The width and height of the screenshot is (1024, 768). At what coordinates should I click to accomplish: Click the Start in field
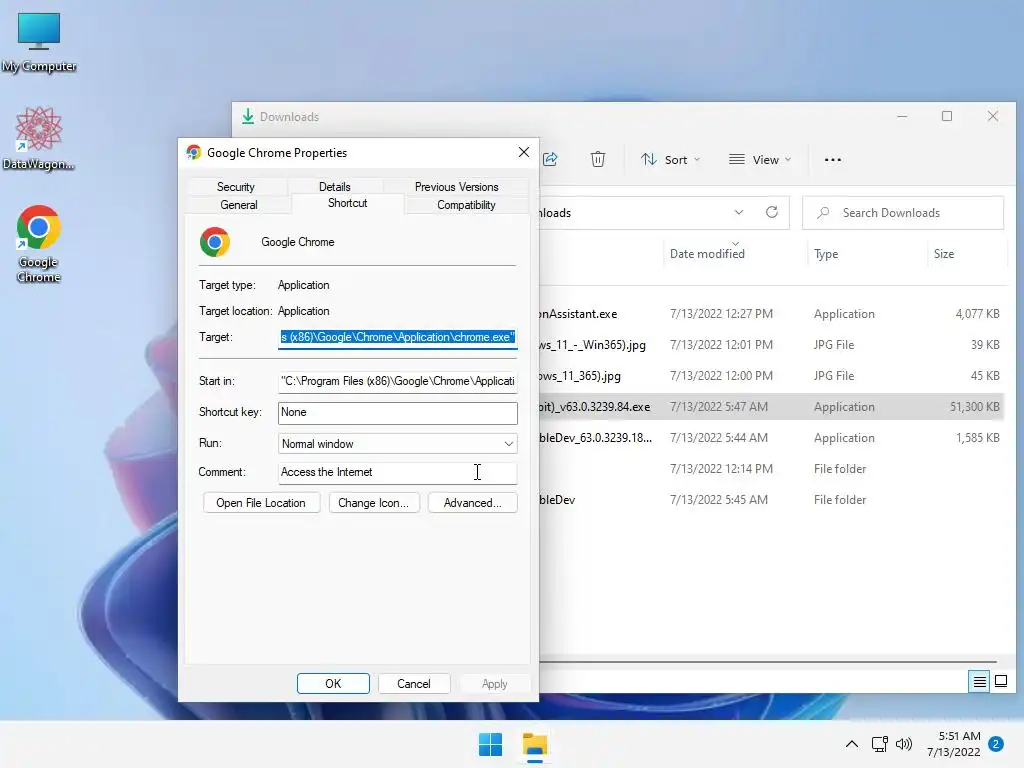tap(398, 381)
